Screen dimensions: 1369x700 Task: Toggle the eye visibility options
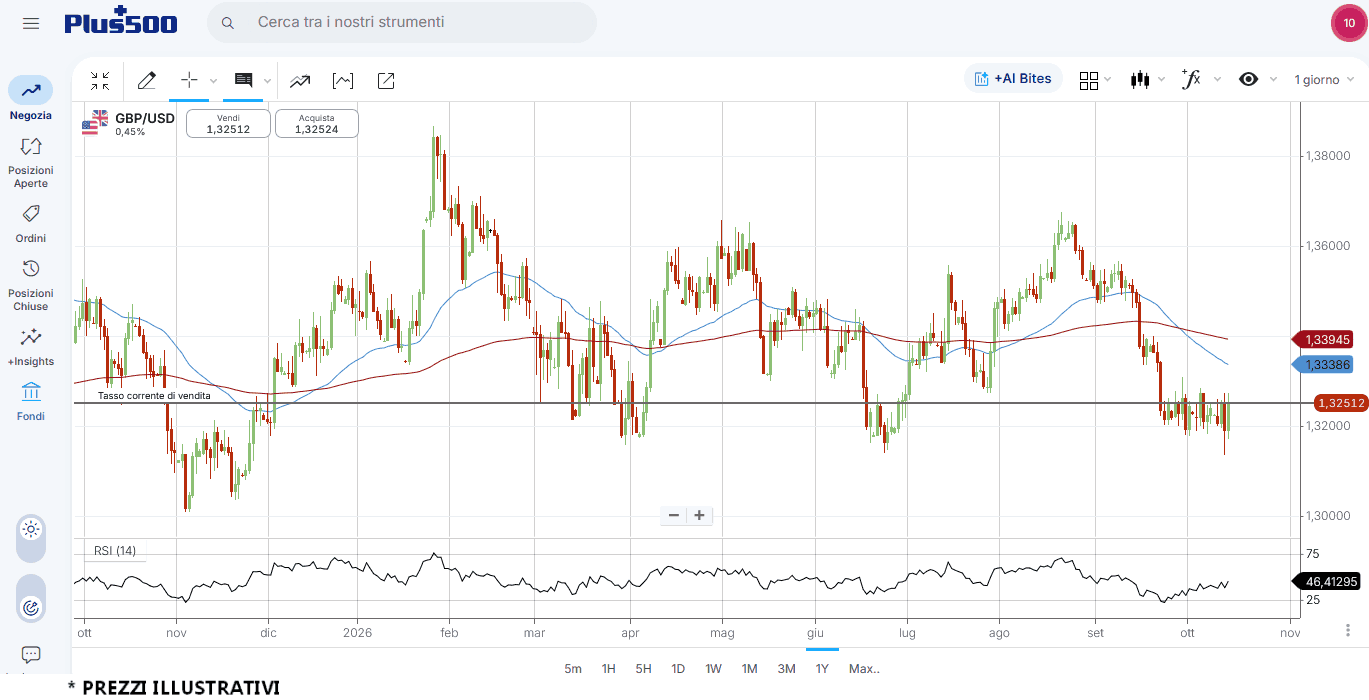pyautogui.click(x=1248, y=79)
